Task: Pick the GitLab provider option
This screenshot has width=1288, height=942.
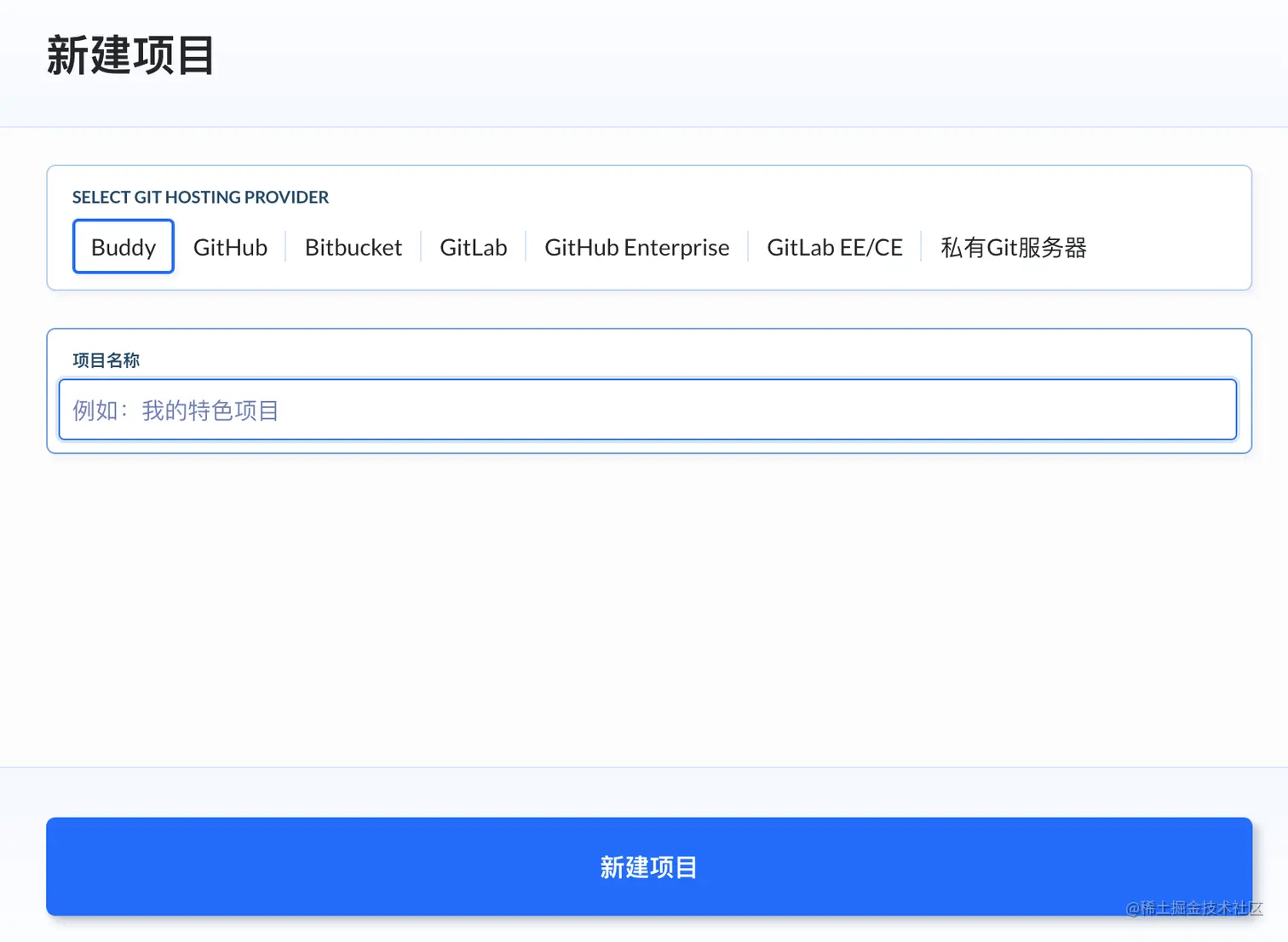Action: click(x=474, y=247)
